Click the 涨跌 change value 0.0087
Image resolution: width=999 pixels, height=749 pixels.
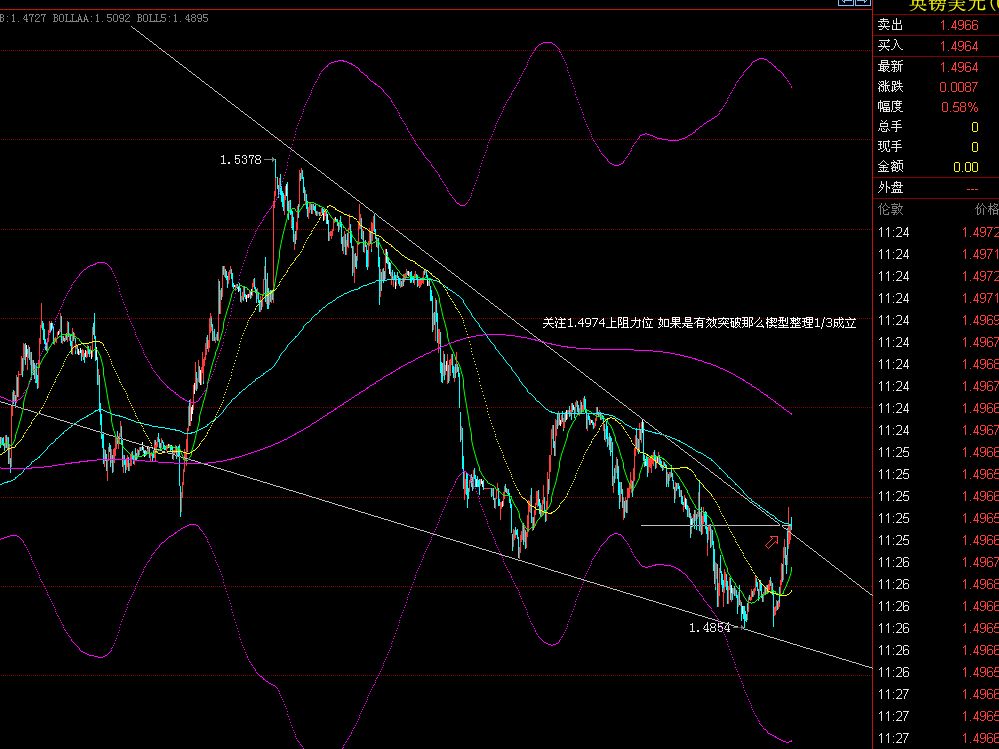(x=959, y=86)
